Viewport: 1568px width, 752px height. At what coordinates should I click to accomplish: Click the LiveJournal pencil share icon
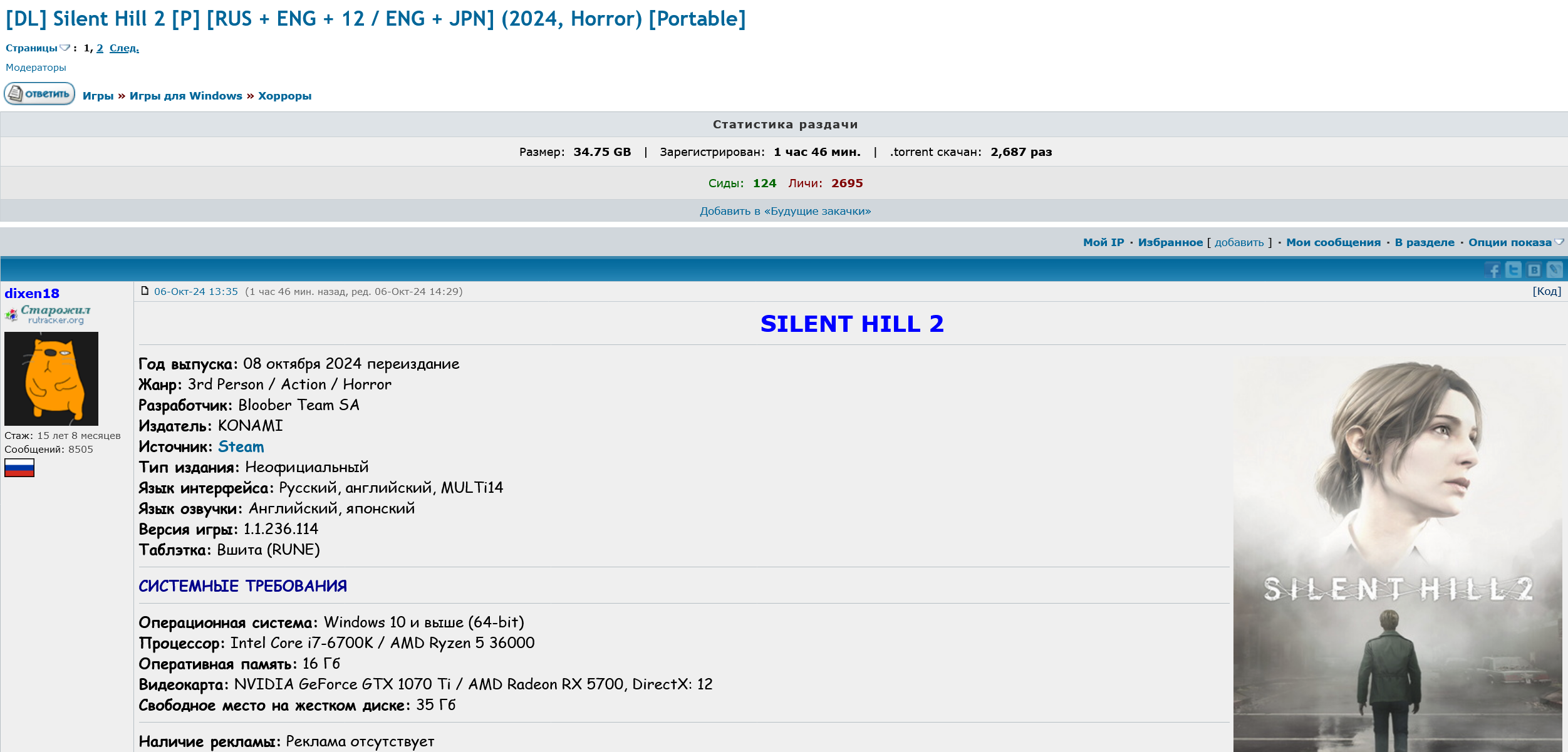coord(1554,270)
